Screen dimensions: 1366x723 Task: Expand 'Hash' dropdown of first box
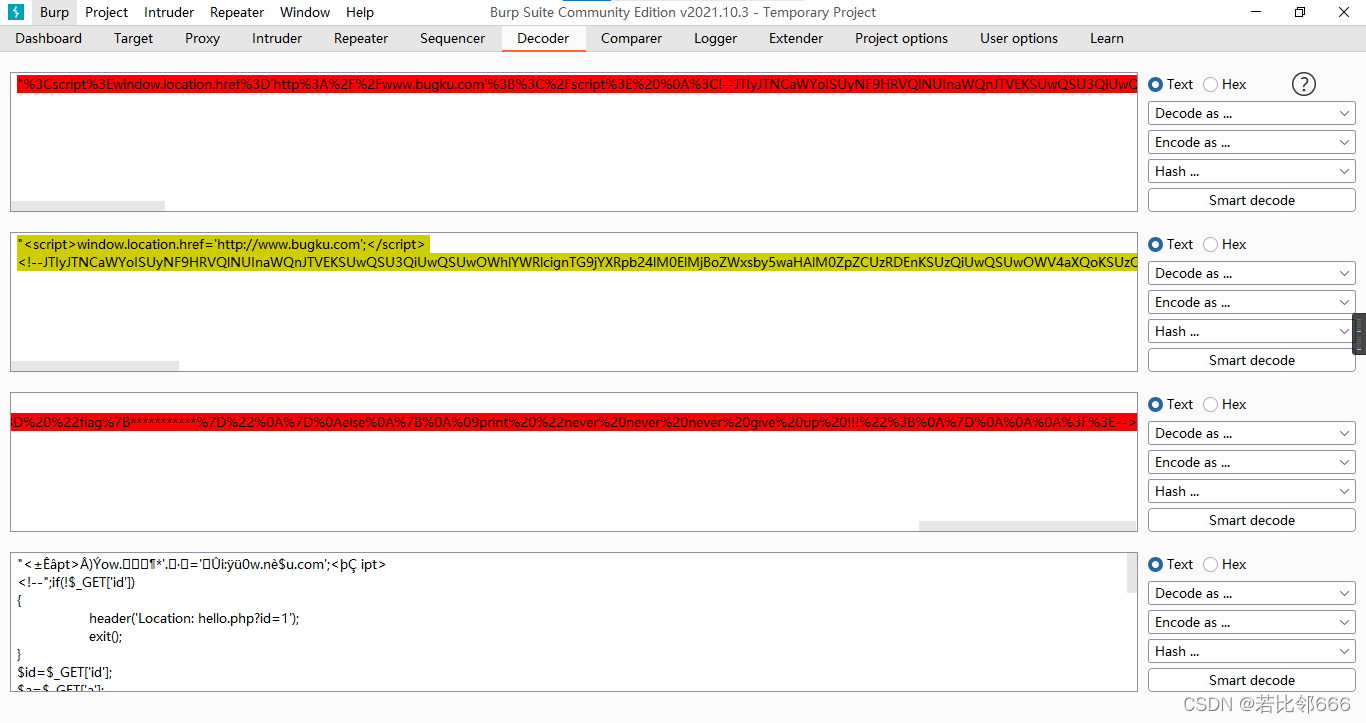(x=1252, y=171)
